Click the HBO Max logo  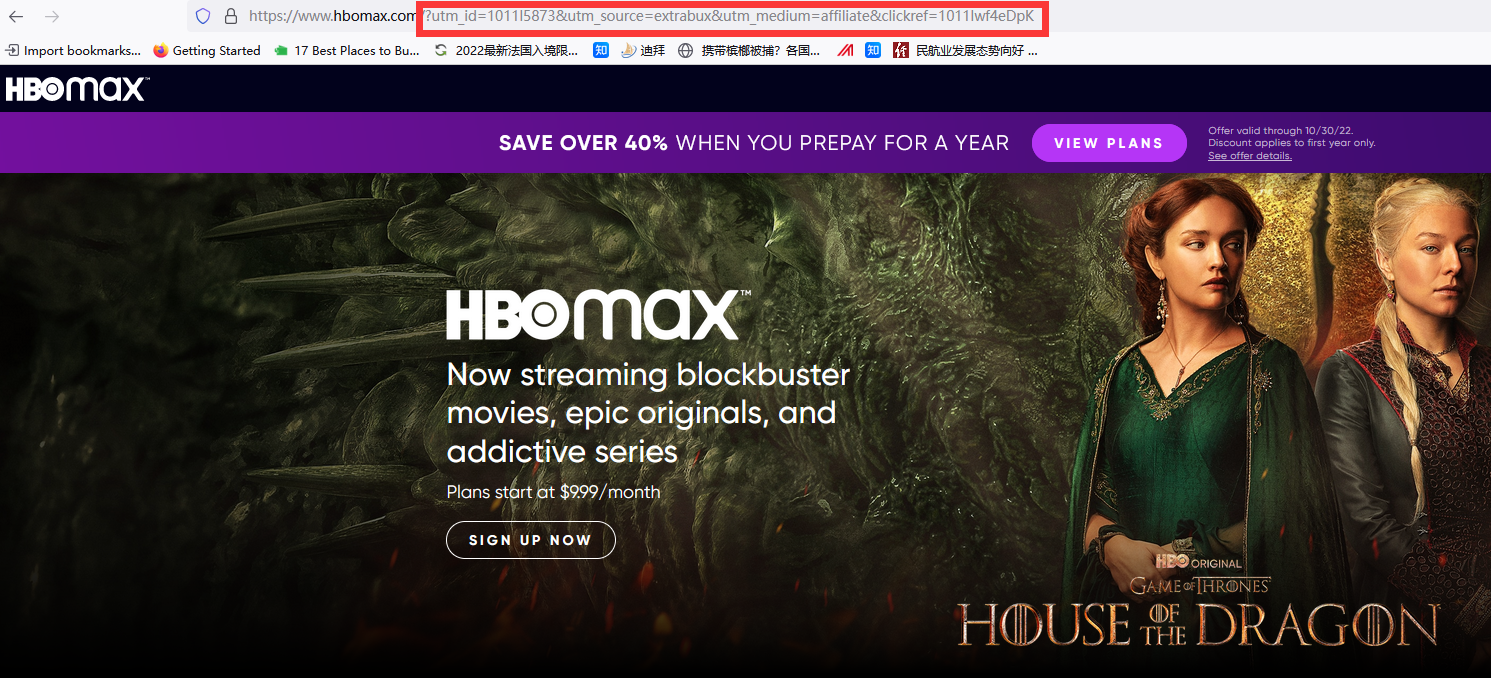[x=75, y=89]
